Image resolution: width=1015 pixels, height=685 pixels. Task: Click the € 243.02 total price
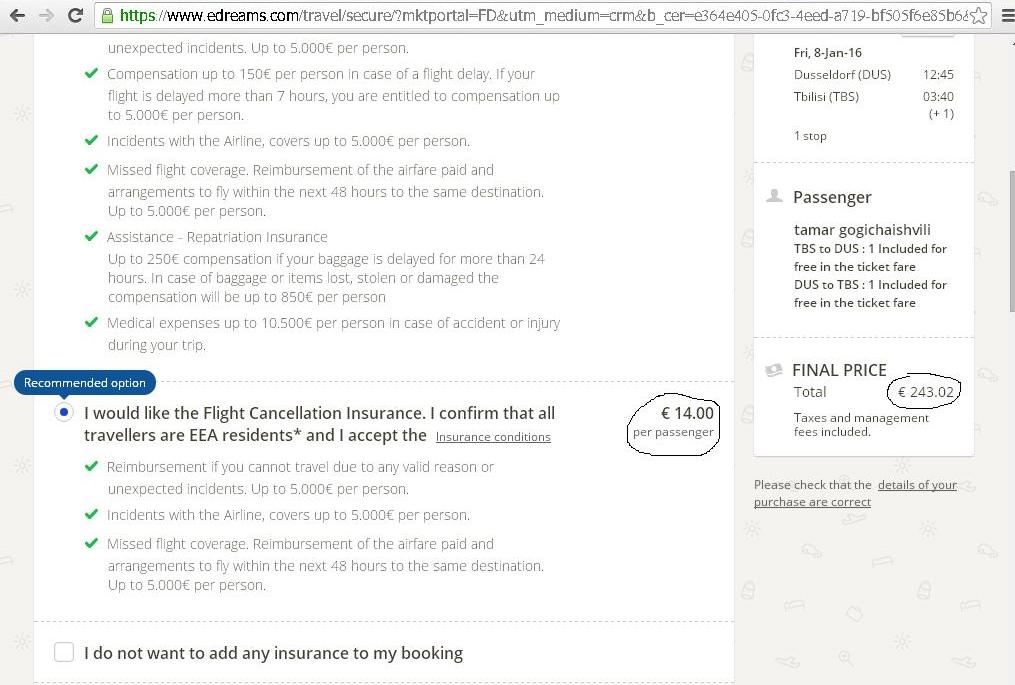924,392
